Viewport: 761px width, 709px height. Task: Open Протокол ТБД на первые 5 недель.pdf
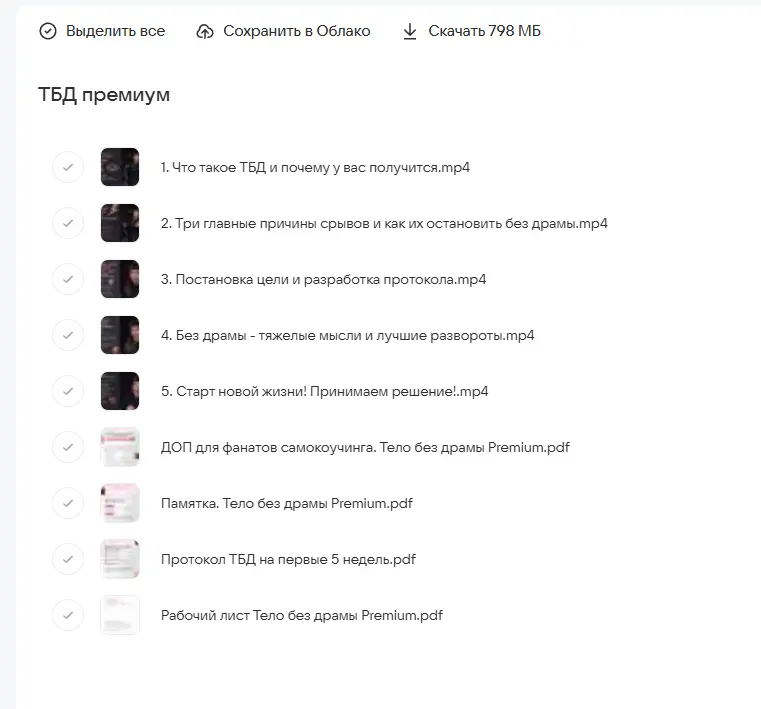pyautogui.click(x=288, y=559)
